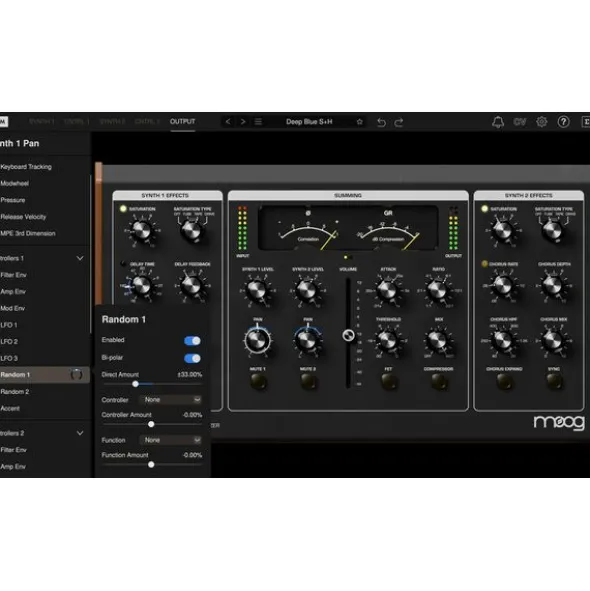Image resolution: width=590 pixels, height=591 pixels.
Task: Click the small knob icon on Random 1 row
Action: click(x=76, y=375)
